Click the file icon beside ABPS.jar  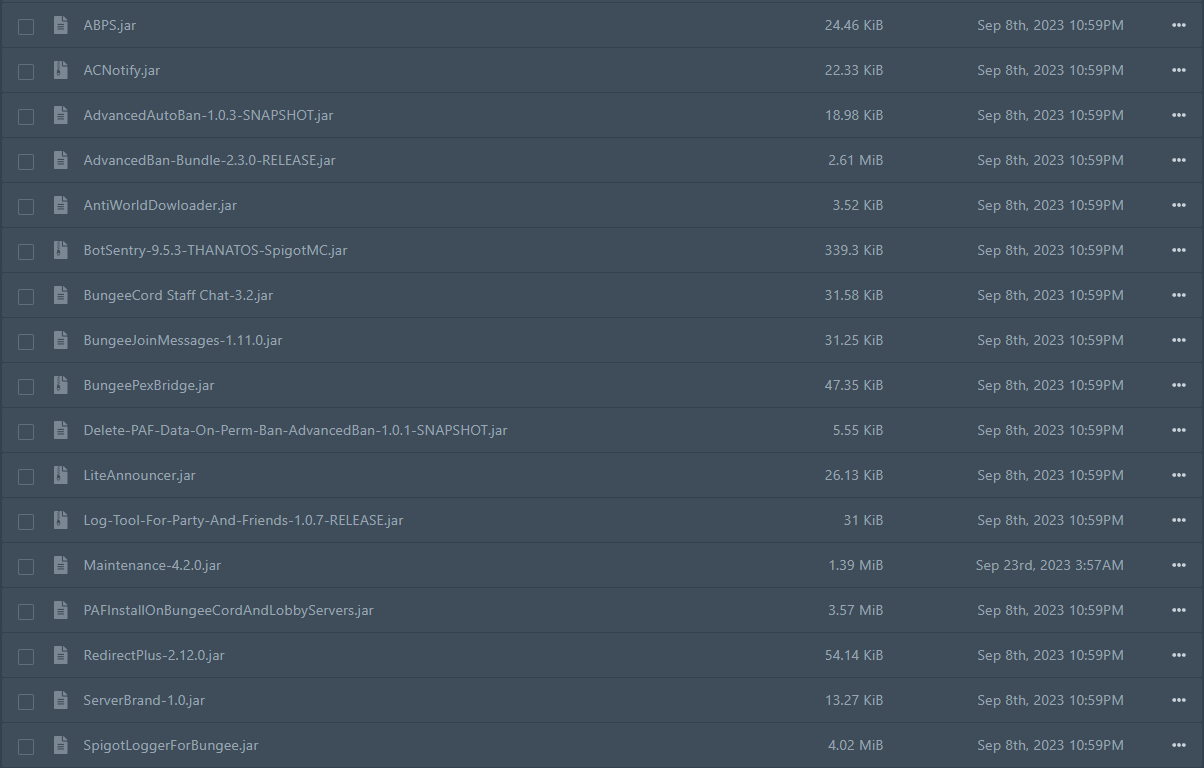[60, 25]
